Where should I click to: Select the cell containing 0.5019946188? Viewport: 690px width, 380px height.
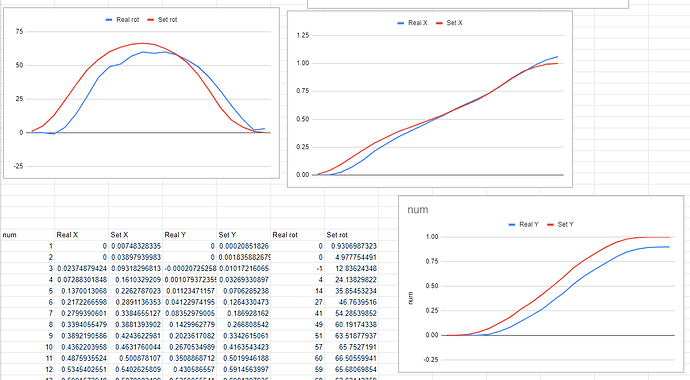click(x=244, y=358)
